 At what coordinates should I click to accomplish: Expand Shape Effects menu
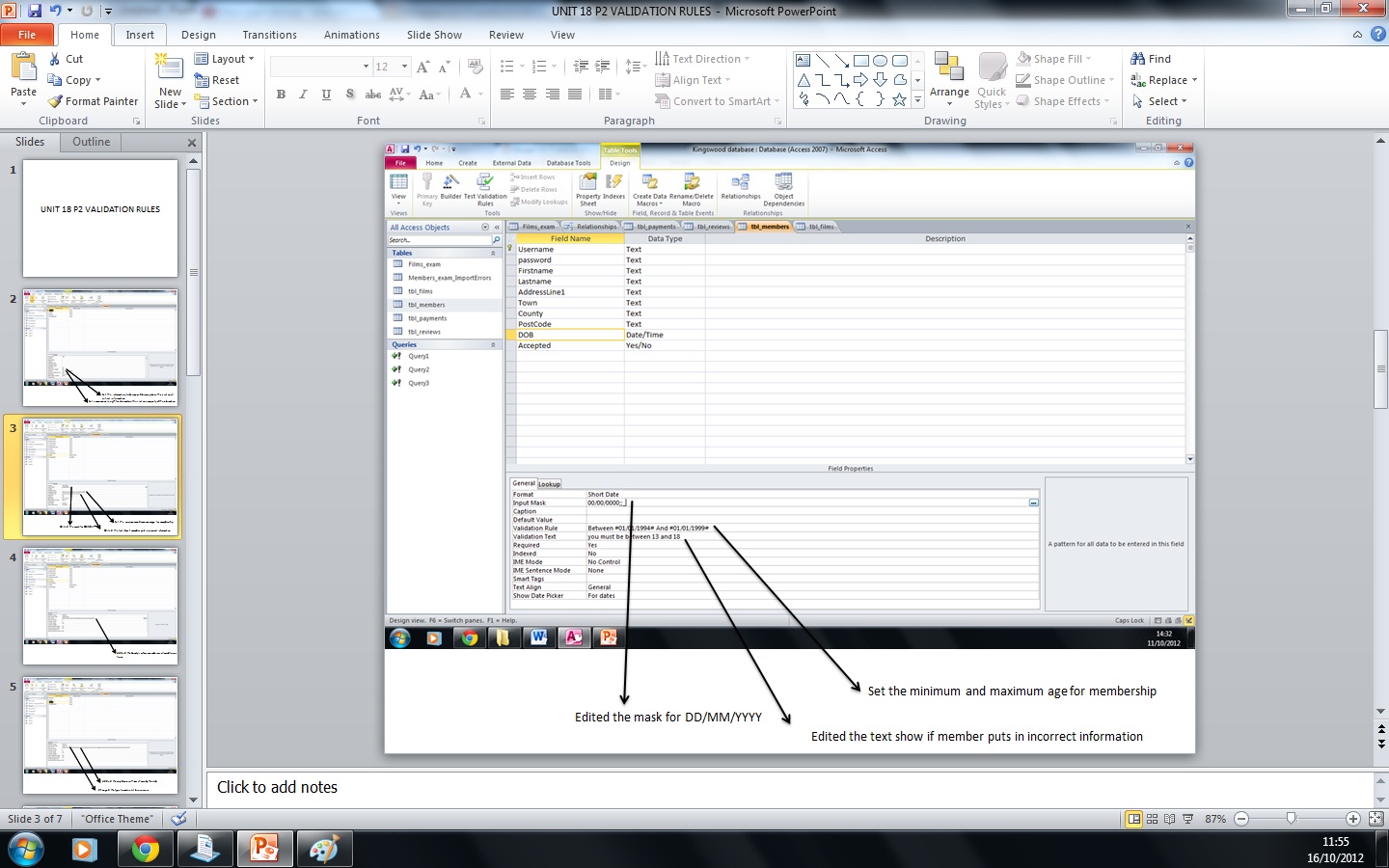pyautogui.click(x=1063, y=101)
